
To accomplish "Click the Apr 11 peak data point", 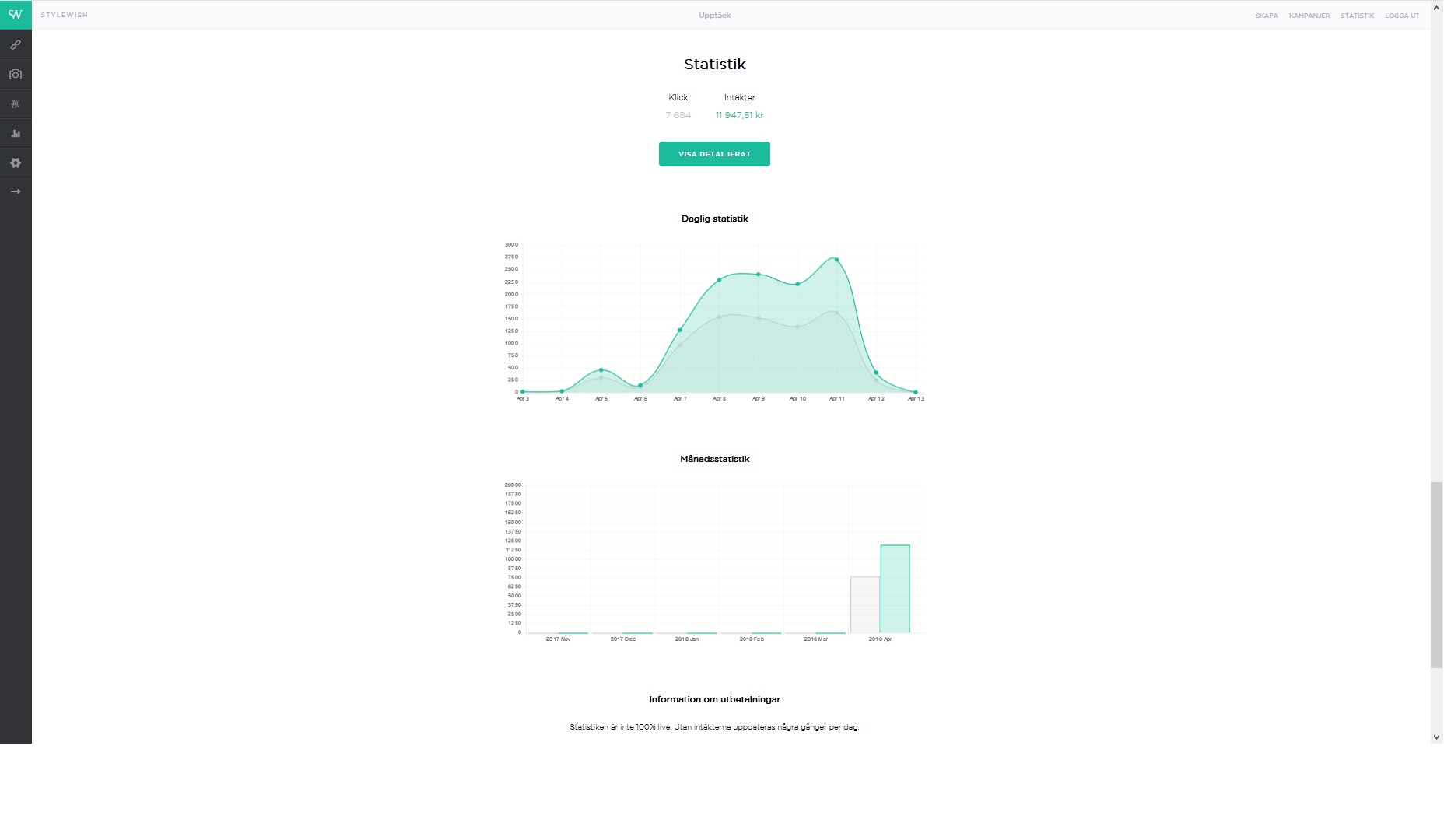I will pos(836,260).
